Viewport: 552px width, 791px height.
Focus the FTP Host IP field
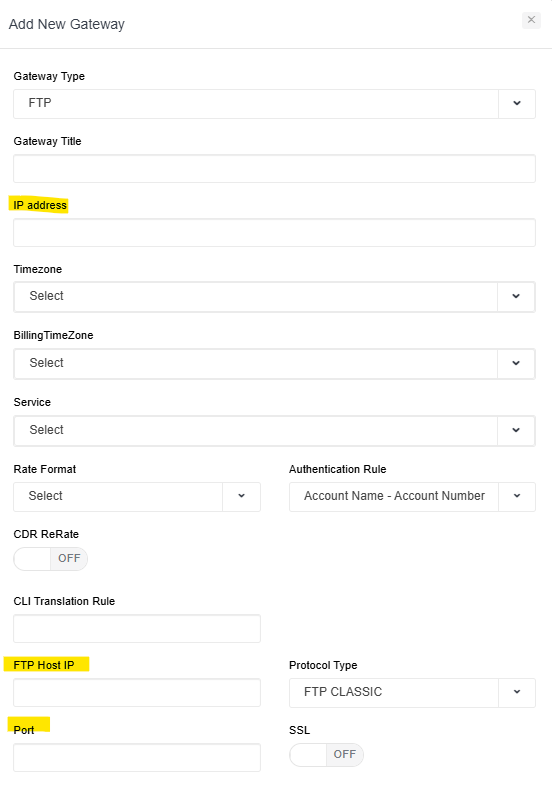[x=137, y=693]
